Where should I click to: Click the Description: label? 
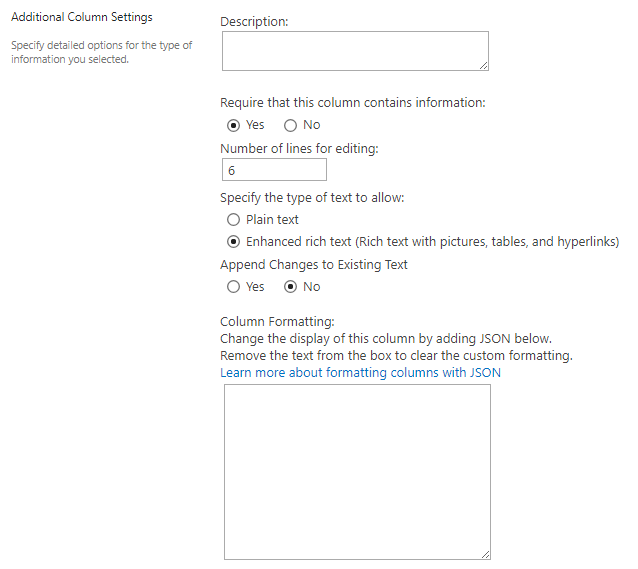[254, 22]
